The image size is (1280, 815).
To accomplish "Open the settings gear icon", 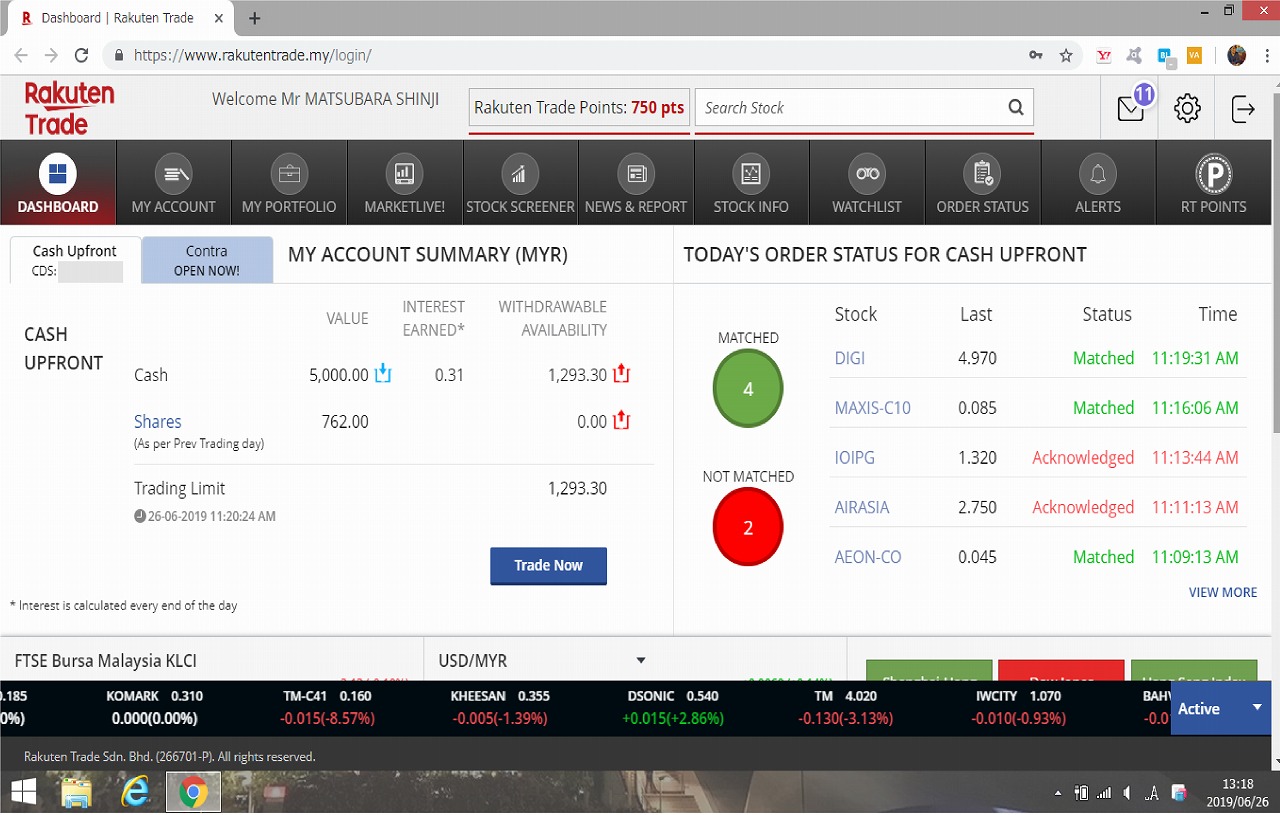I will pos(1187,109).
